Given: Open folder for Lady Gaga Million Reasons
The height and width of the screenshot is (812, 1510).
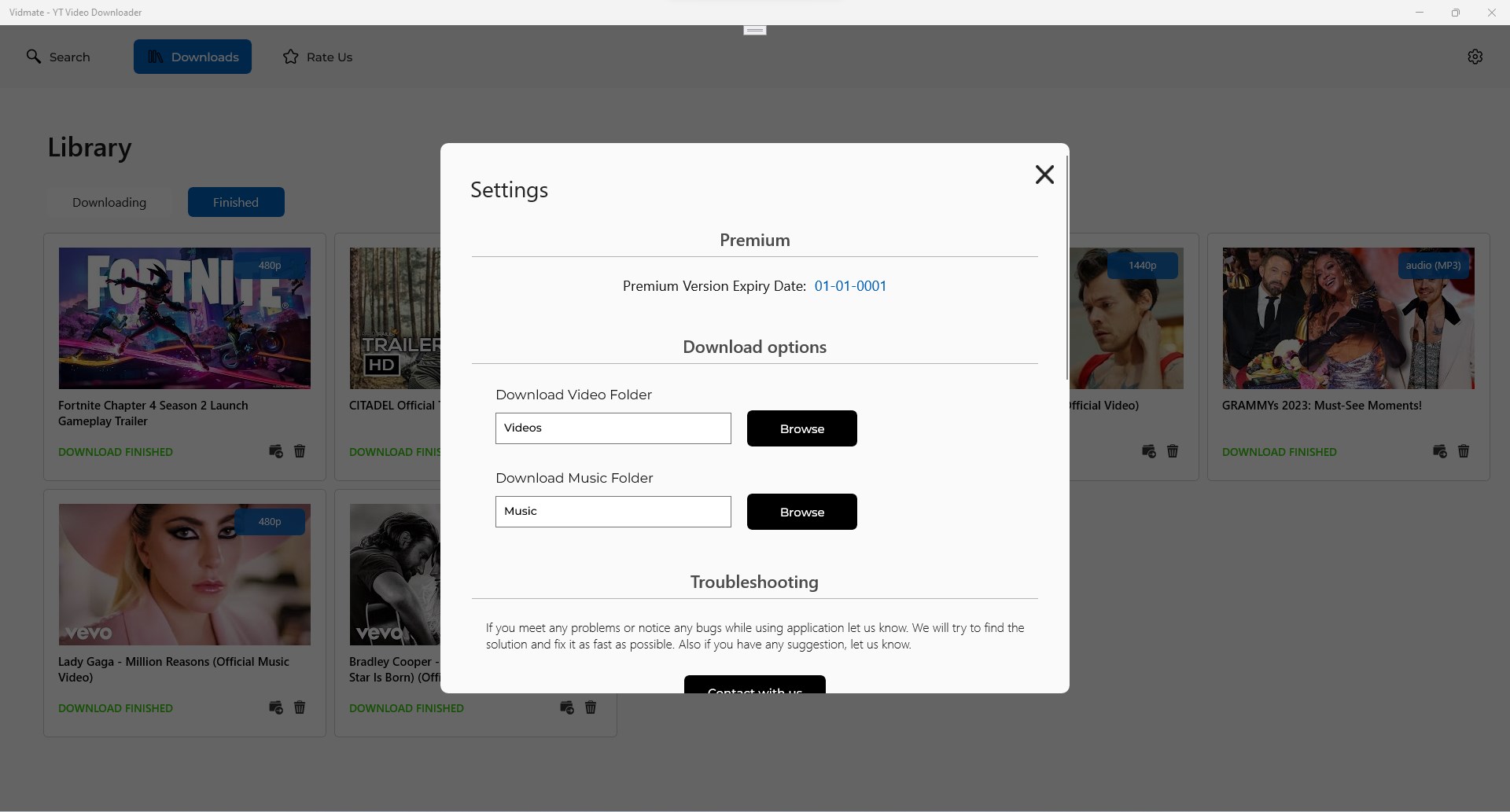Looking at the screenshot, I should pyautogui.click(x=276, y=707).
